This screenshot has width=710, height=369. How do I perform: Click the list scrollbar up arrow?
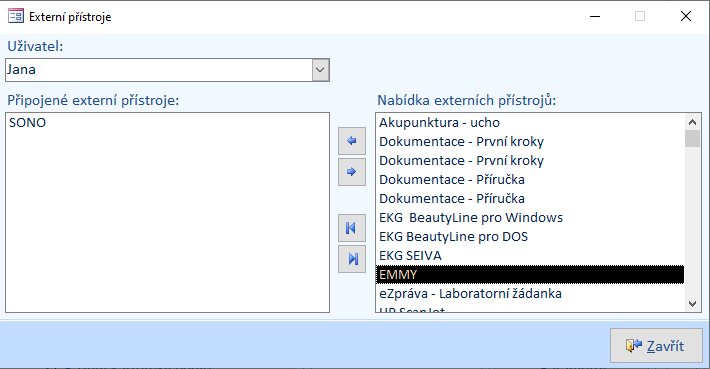692,122
